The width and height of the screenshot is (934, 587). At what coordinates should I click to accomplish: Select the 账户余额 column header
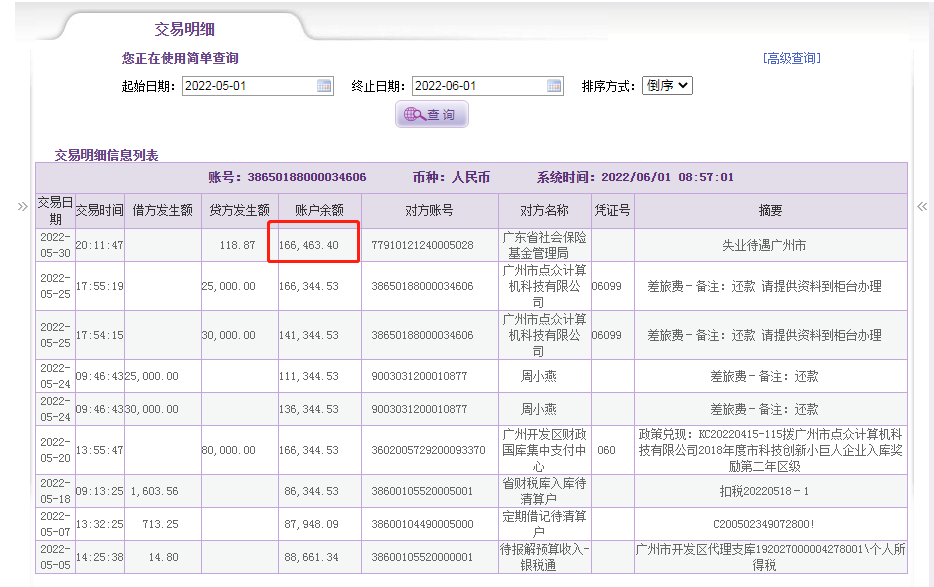(x=319, y=211)
